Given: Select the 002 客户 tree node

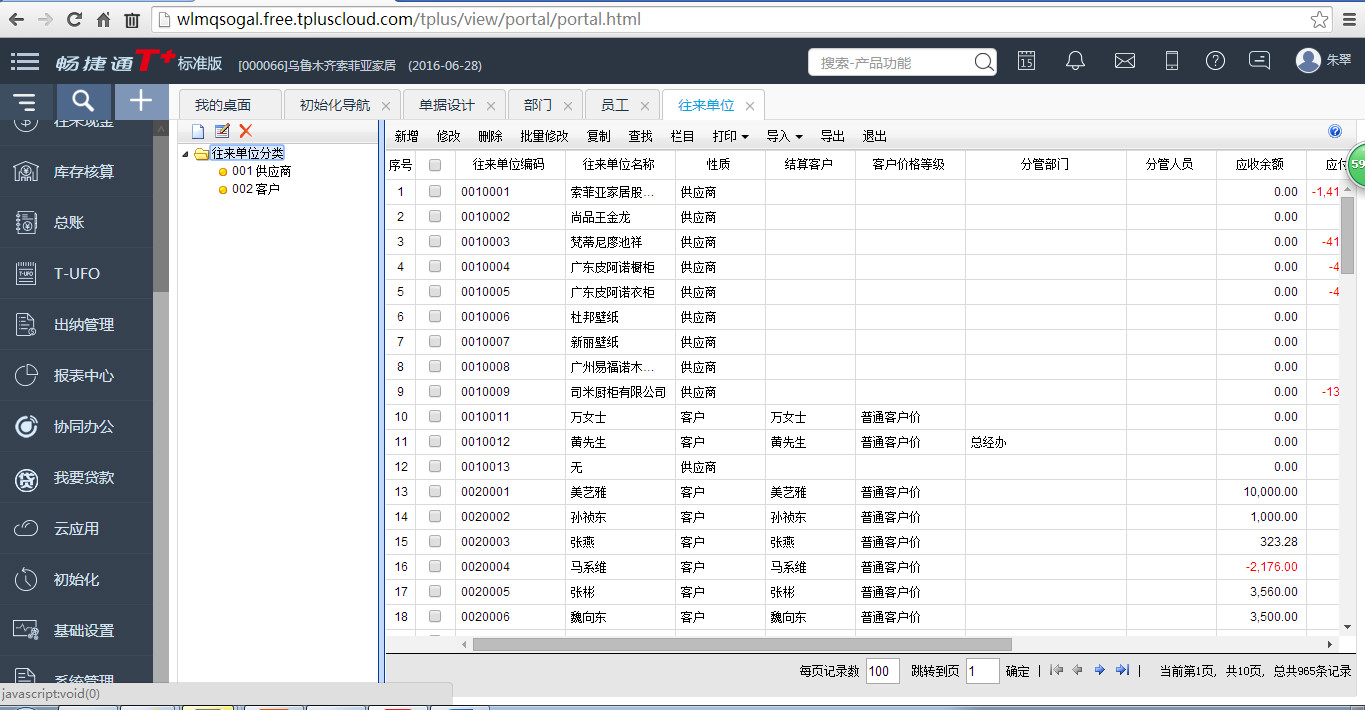Looking at the screenshot, I should point(255,188).
